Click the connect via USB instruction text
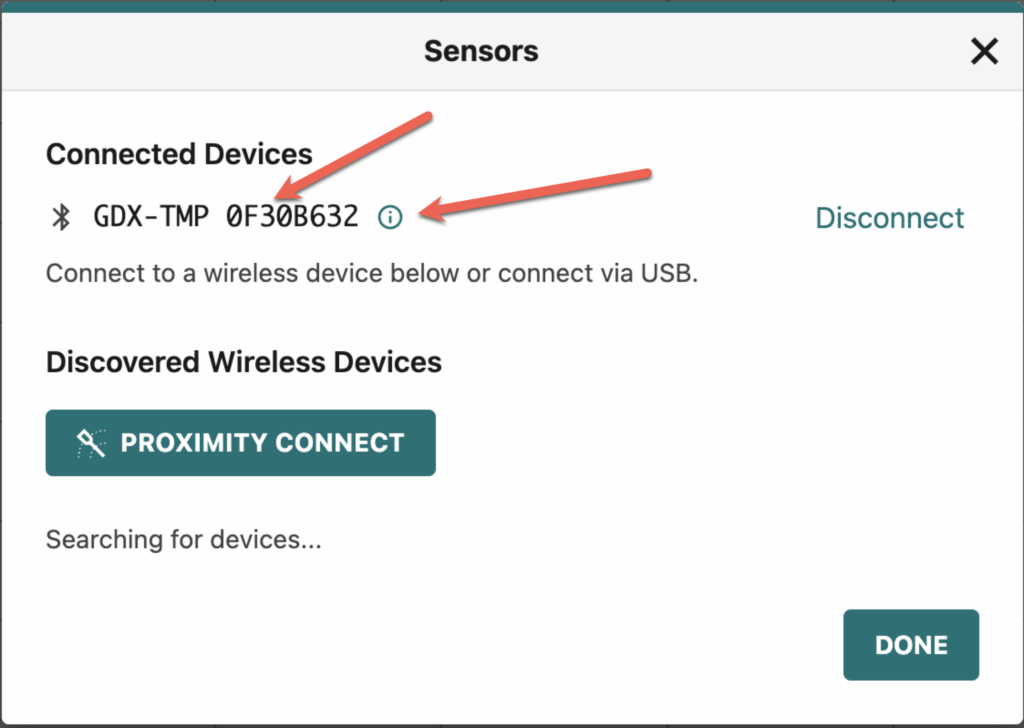This screenshot has width=1024, height=728. point(372,273)
